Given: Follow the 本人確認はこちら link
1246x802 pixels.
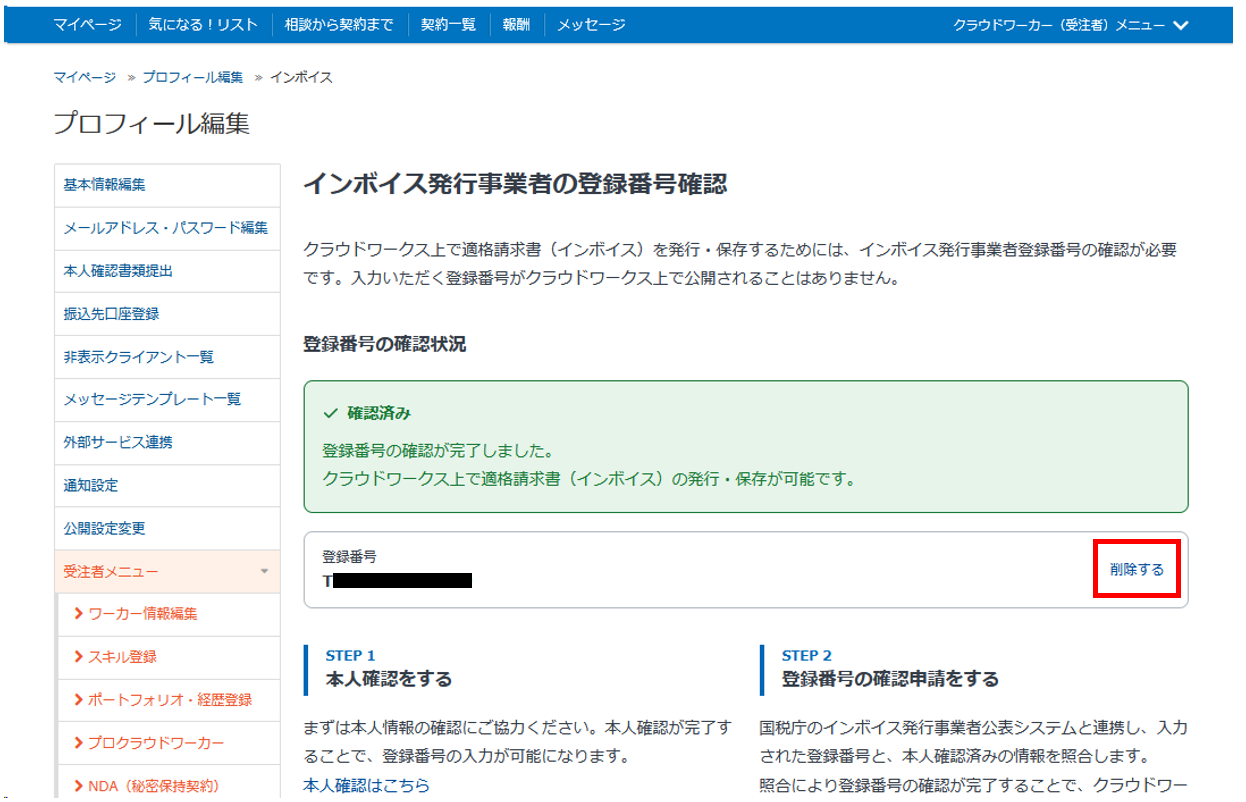Looking at the screenshot, I should click(366, 785).
